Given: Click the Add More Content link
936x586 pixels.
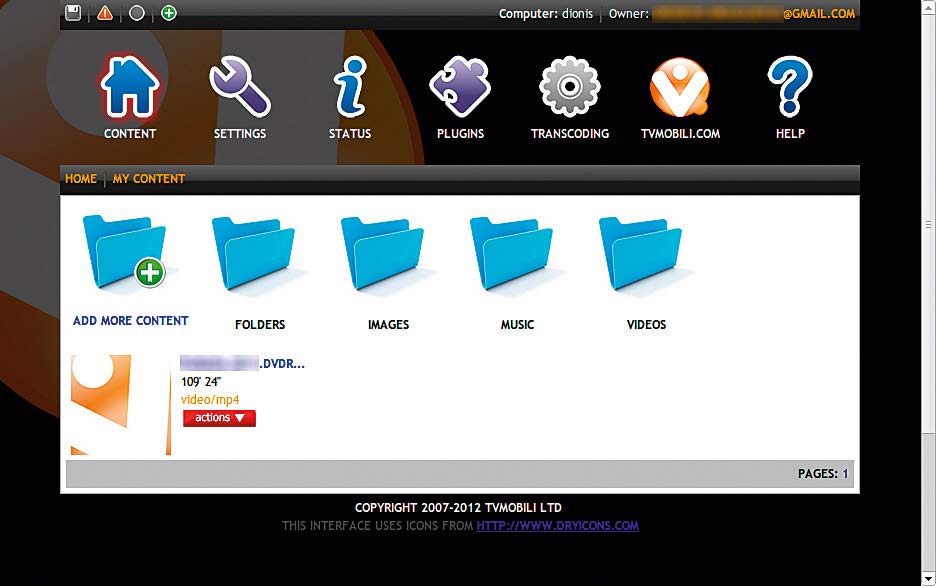Looking at the screenshot, I should 131,320.
